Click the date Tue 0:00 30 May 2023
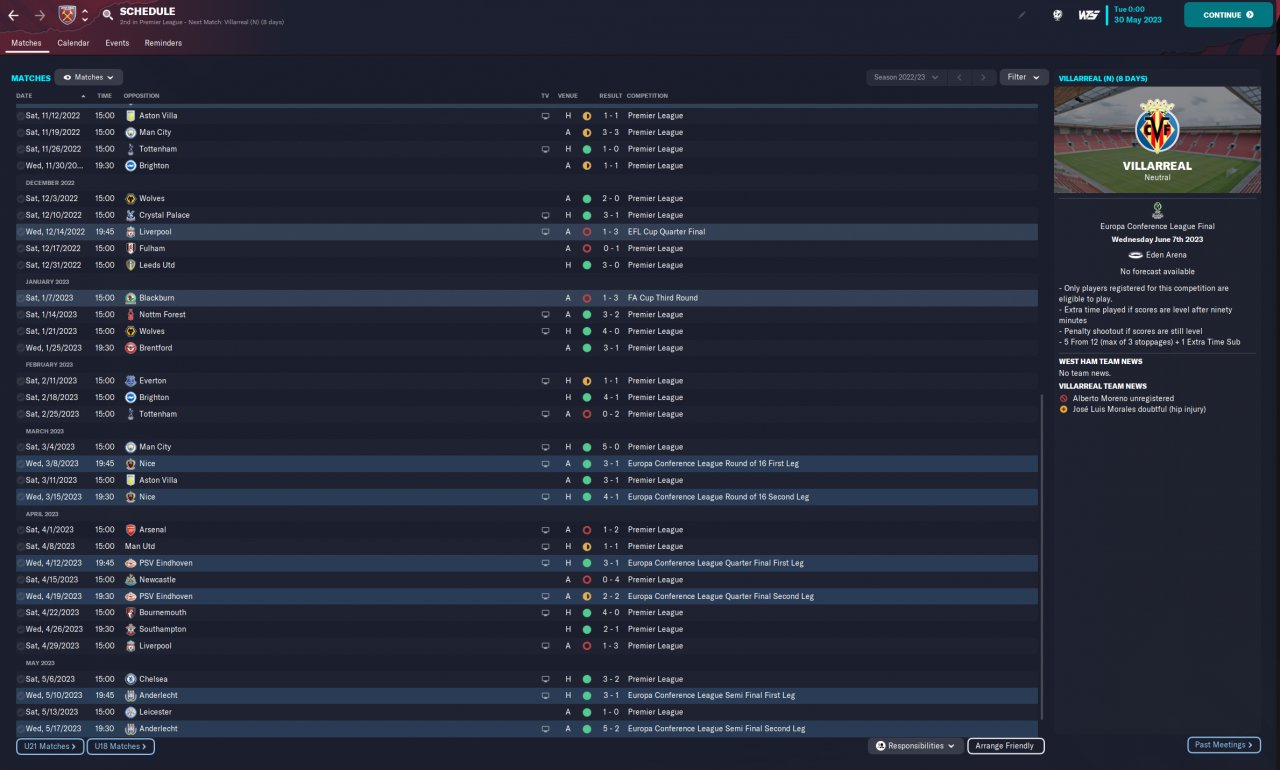The image size is (1280, 770). tap(1137, 15)
